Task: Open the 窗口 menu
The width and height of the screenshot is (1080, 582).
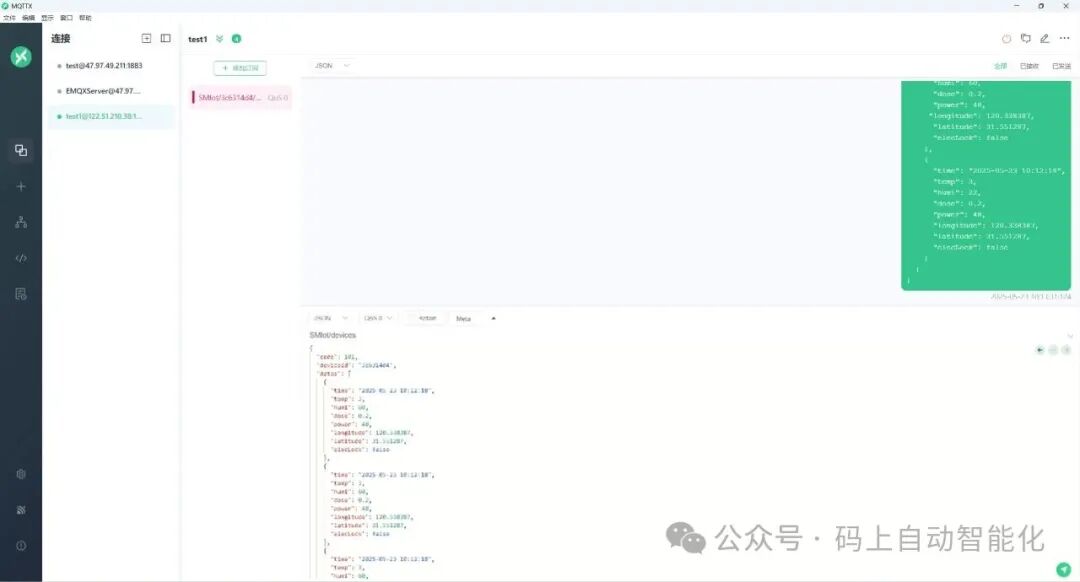Action: pyautogui.click(x=66, y=18)
